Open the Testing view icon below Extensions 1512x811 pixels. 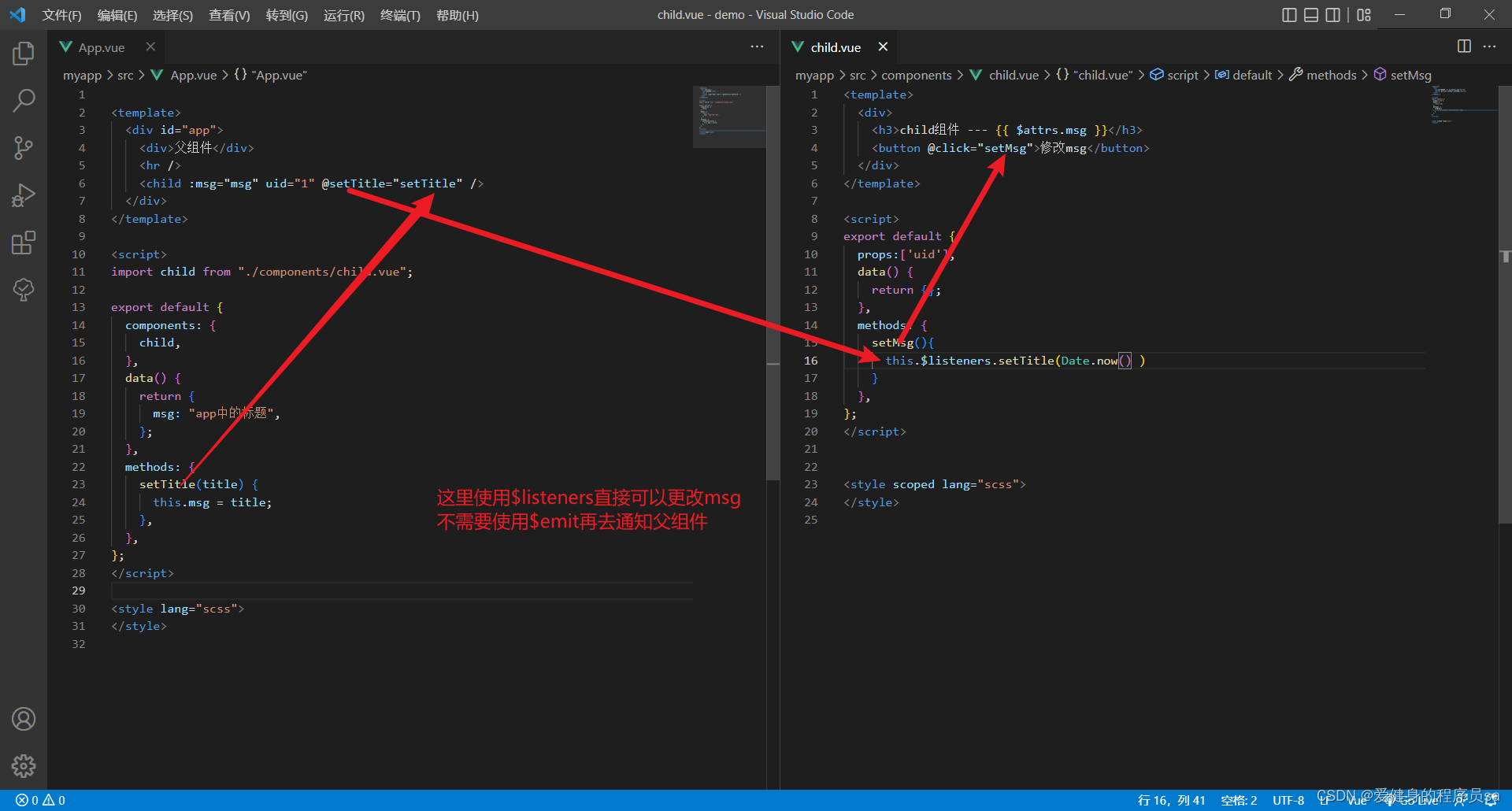point(24,290)
